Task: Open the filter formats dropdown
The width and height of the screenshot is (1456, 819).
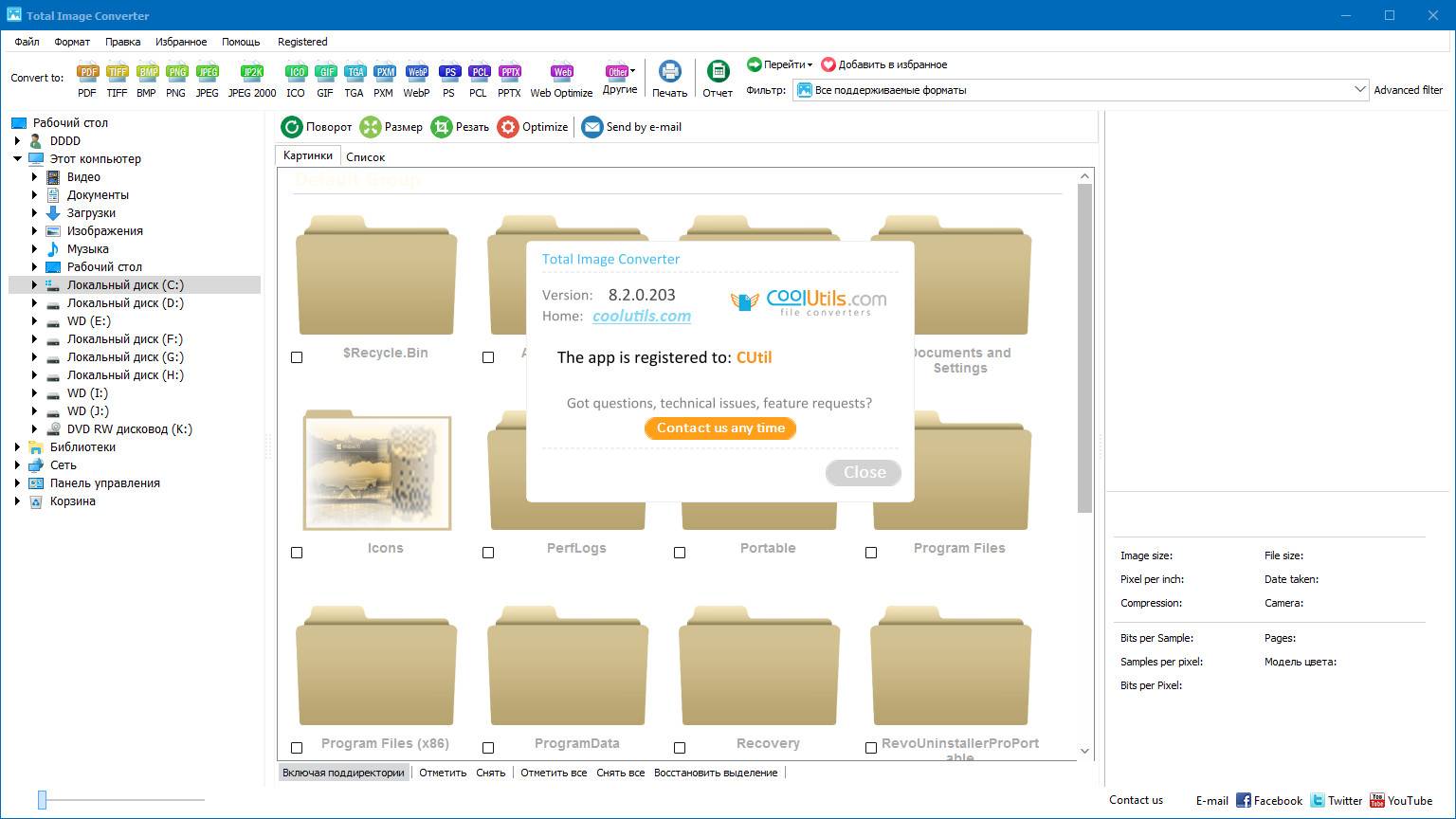Action: click(x=1359, y=90)
